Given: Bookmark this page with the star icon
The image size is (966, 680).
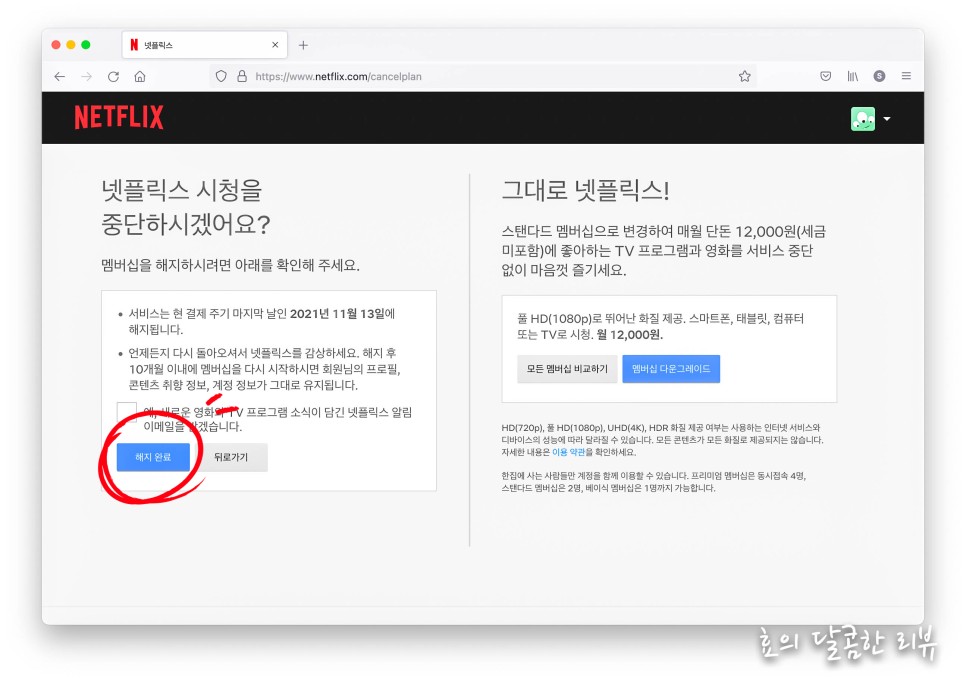Looking at the screenshot, I should [745, 76].
